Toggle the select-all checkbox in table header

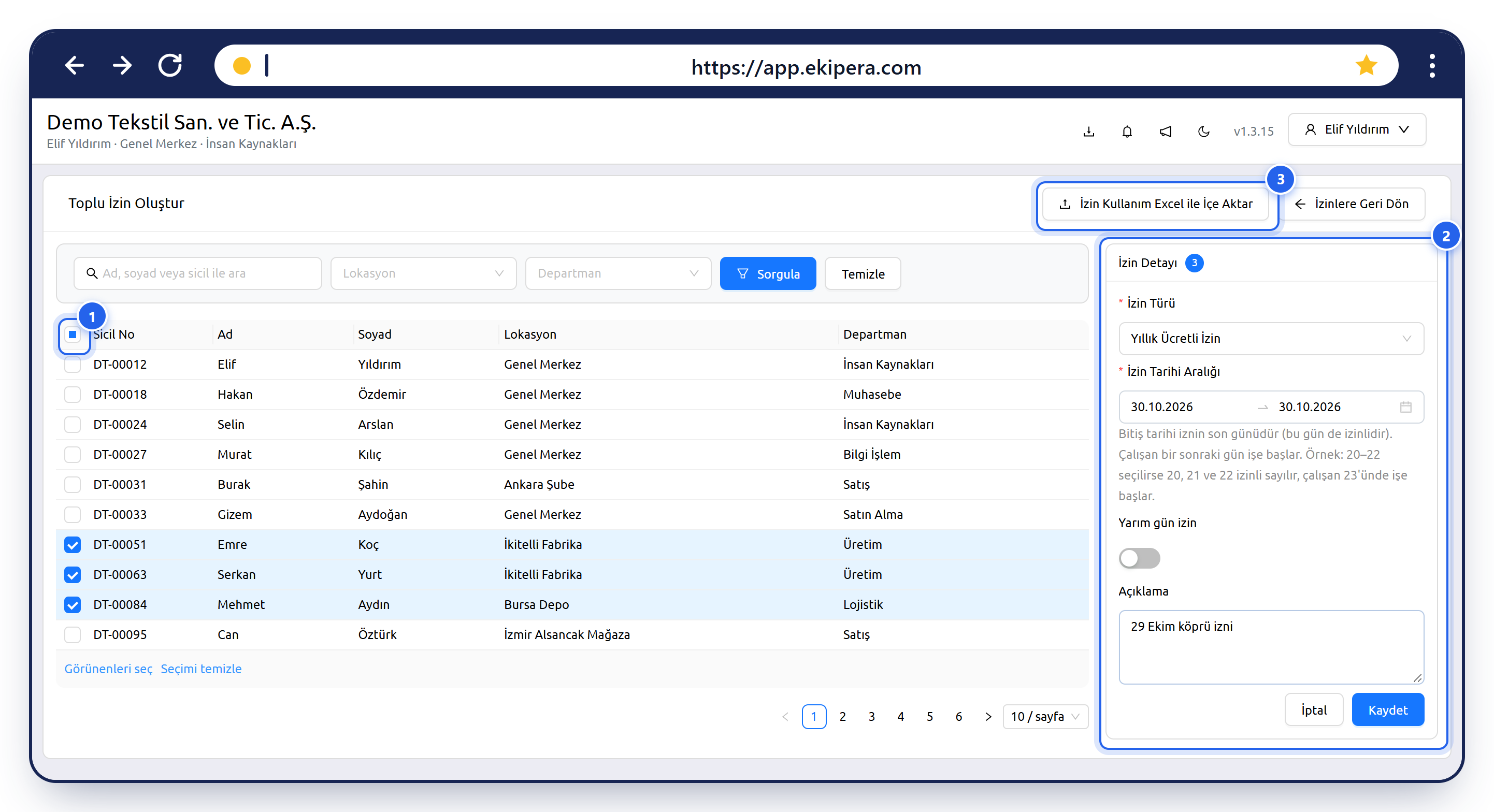[73, 335]
